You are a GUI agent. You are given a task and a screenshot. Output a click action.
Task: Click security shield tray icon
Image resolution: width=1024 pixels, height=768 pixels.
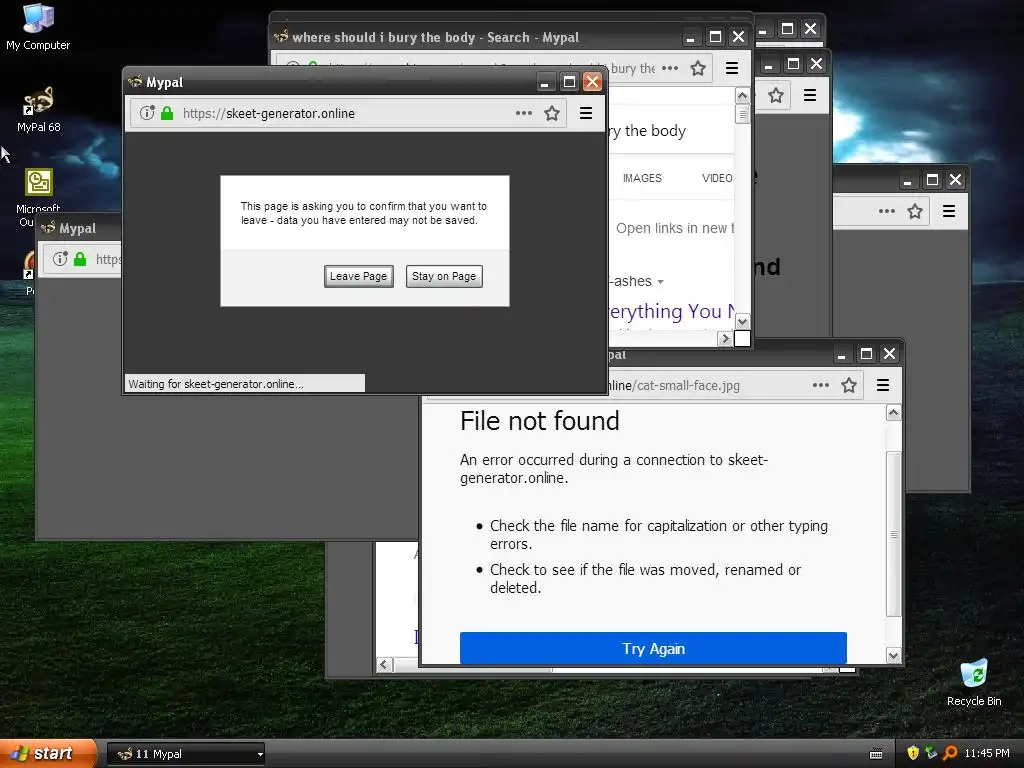click(x=912, y=753)
